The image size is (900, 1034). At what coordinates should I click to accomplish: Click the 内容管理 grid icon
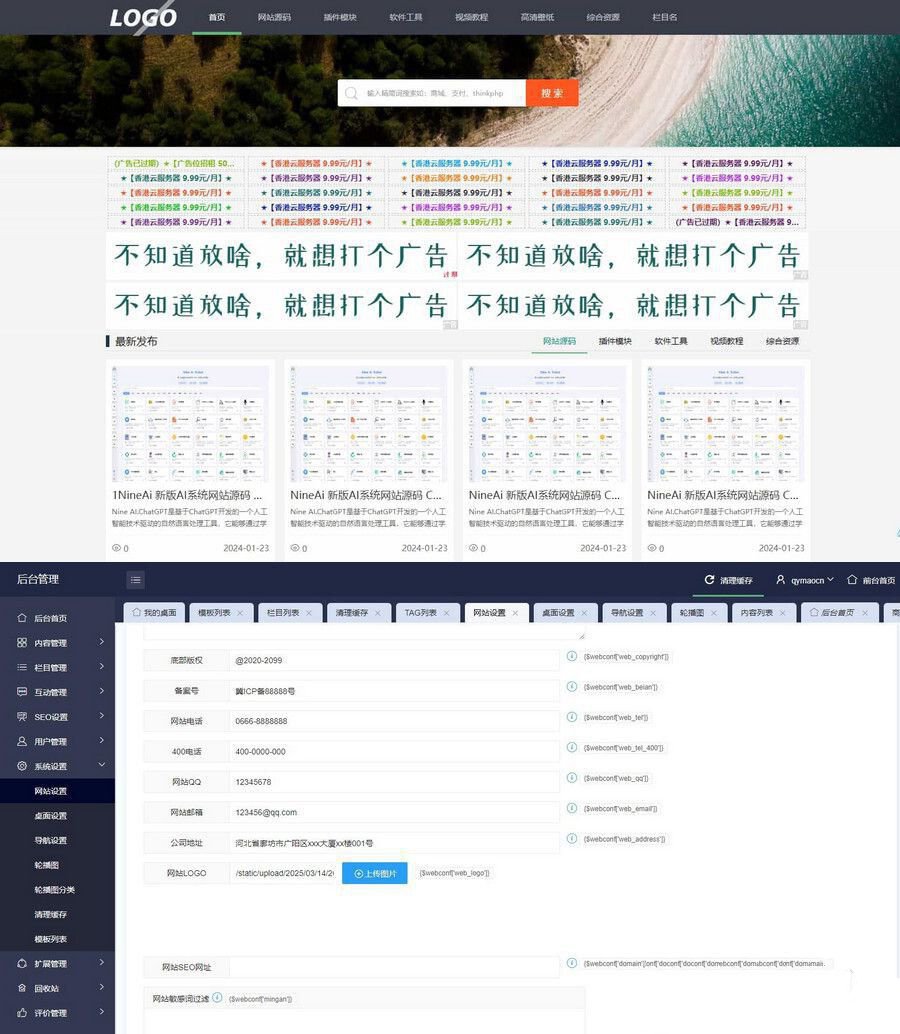22,643
